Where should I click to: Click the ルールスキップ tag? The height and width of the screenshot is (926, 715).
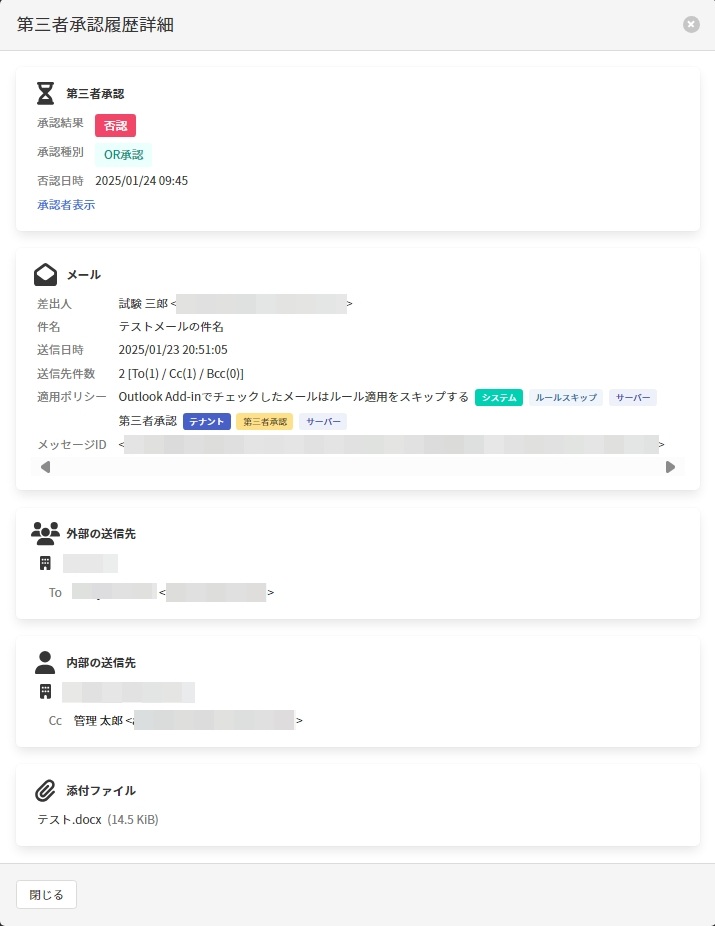click(x=566, y=398)
